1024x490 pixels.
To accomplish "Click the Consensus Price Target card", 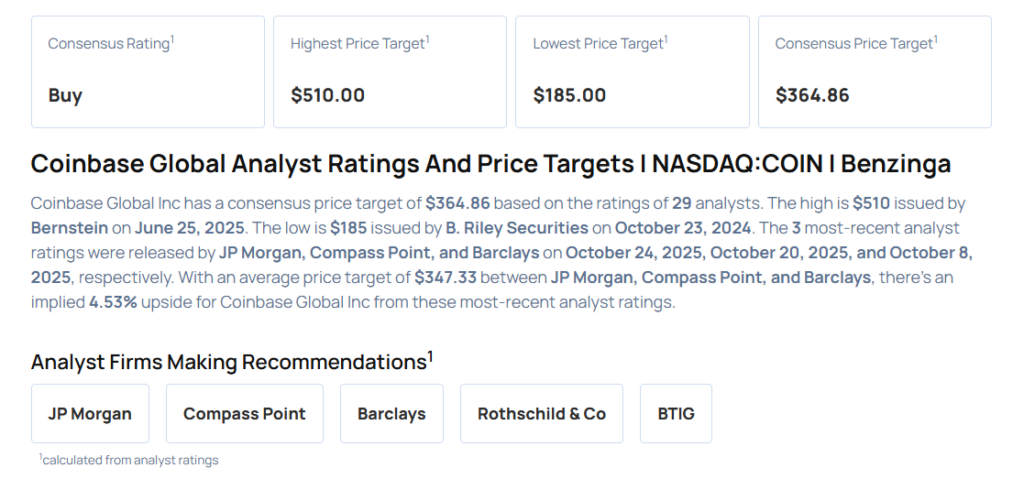I will click(874, 71).
